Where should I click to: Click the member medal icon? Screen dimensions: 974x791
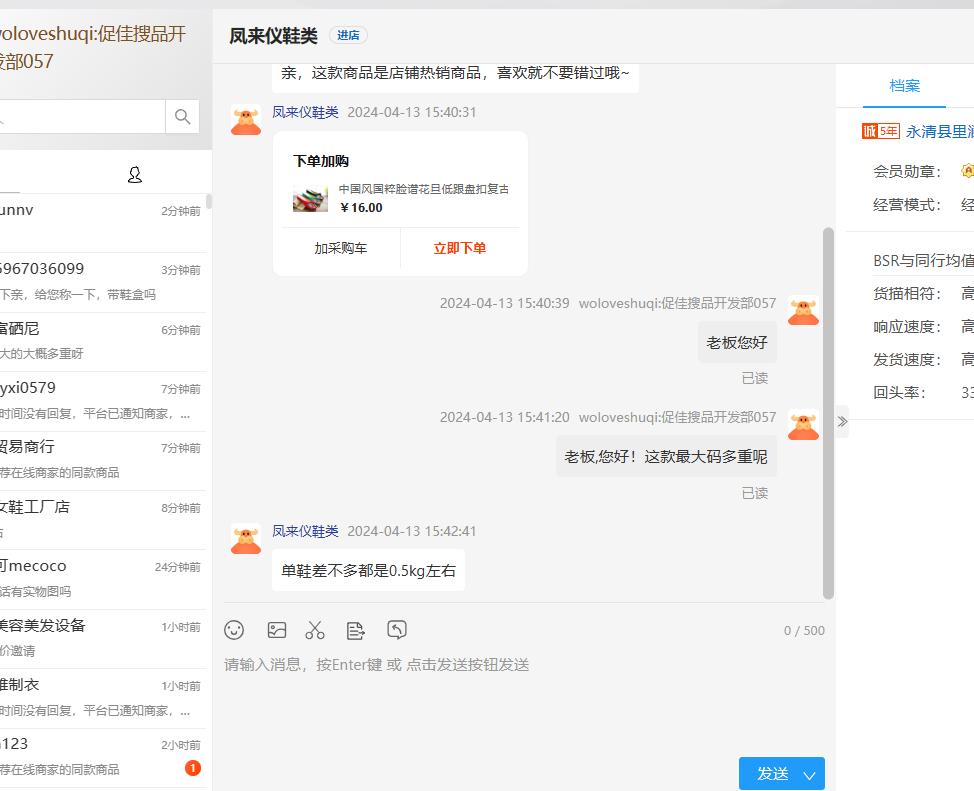point(967,170)
